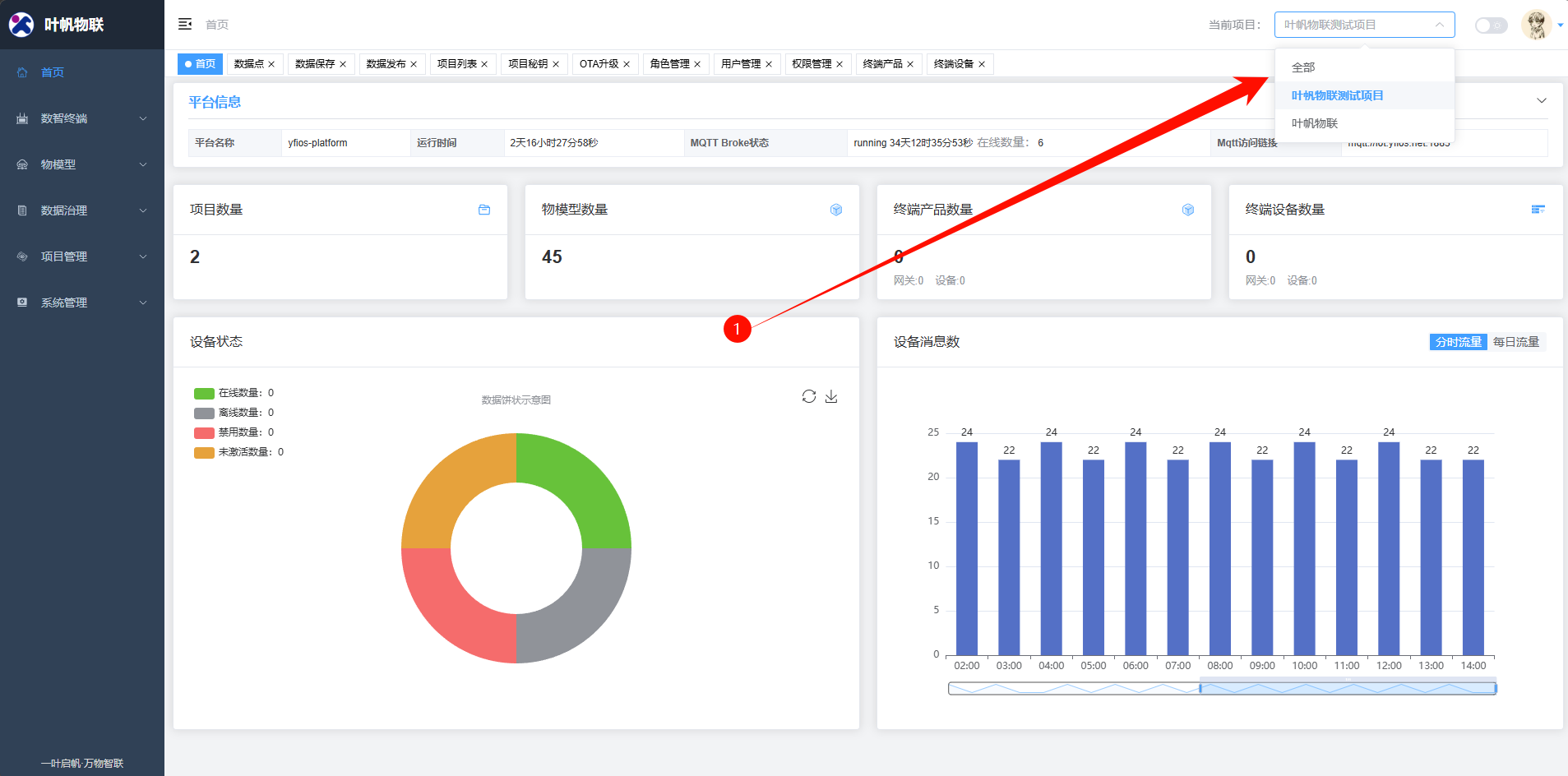
Task: Close the OTA升级 tab
Action: pos(627,64)
